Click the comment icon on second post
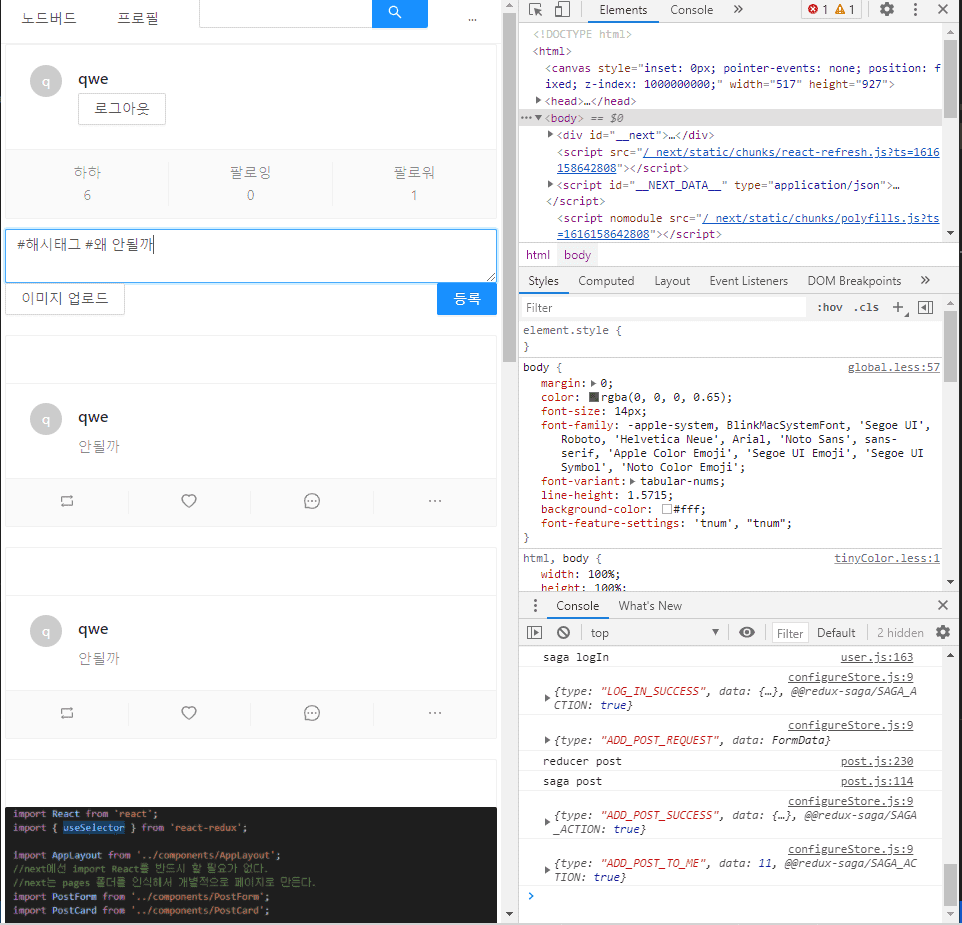 (312, 713)
